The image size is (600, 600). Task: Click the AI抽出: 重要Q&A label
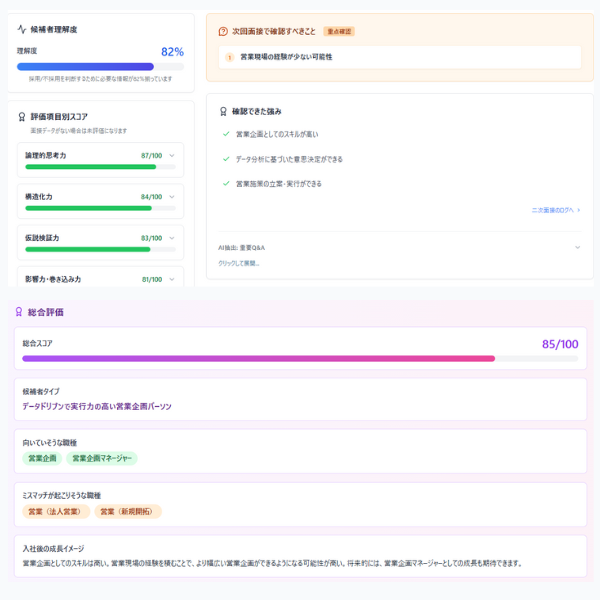(x=241, y=248)
